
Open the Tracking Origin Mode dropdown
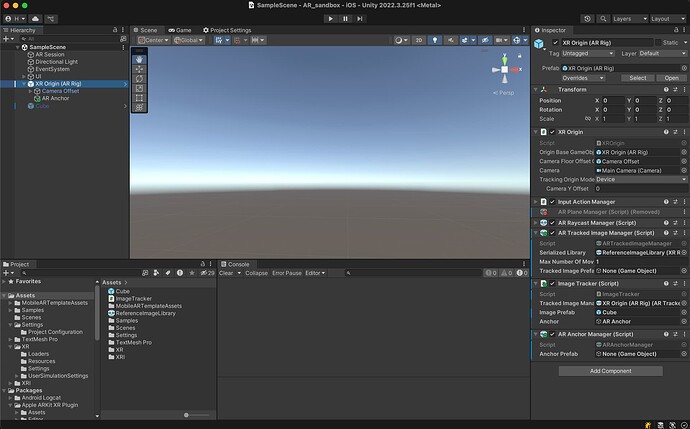[639, 179]
